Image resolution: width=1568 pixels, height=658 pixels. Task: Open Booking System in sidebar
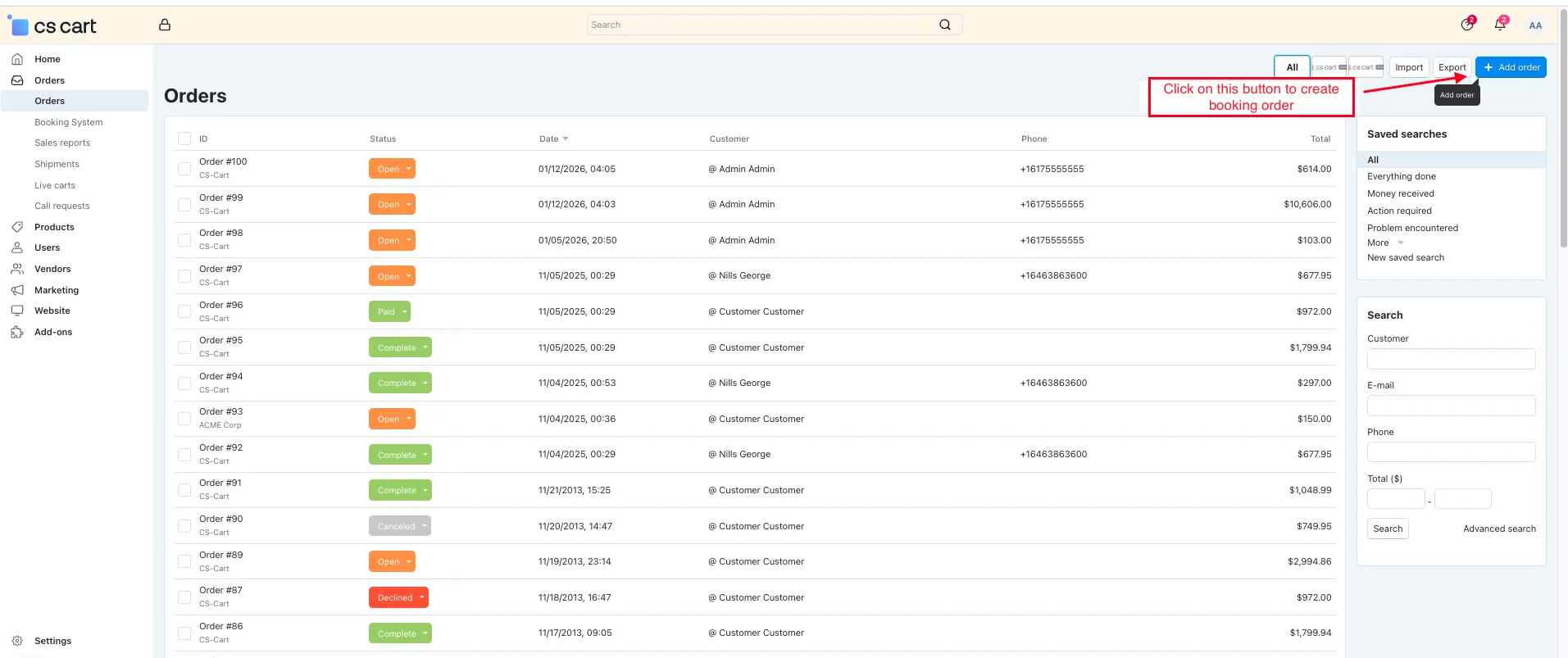[x=69, y=122]
